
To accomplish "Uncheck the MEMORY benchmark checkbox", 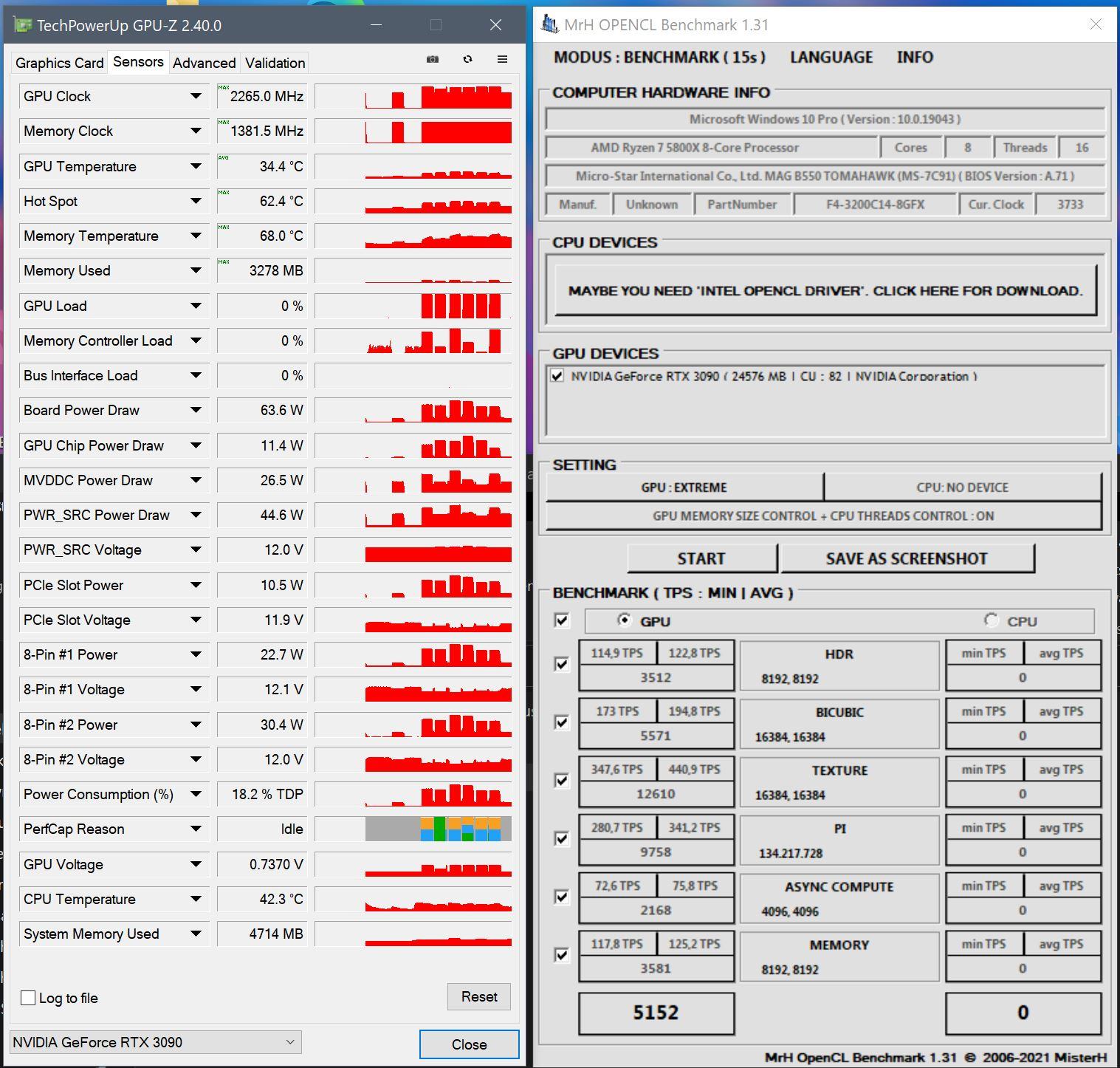I will point(562,955).
